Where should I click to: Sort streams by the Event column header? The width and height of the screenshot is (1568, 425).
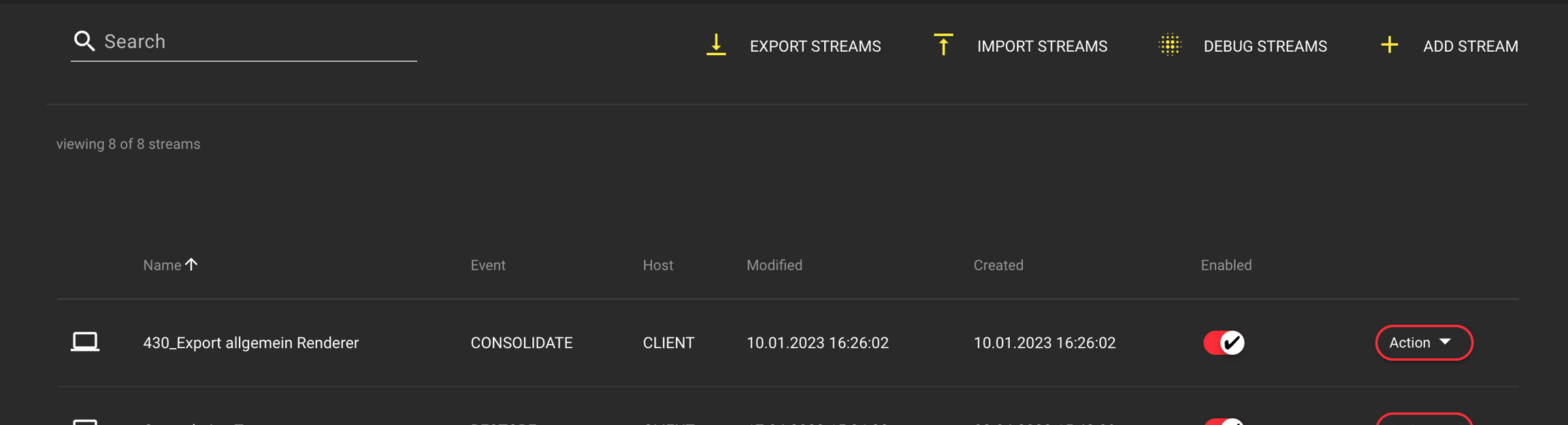487,265
